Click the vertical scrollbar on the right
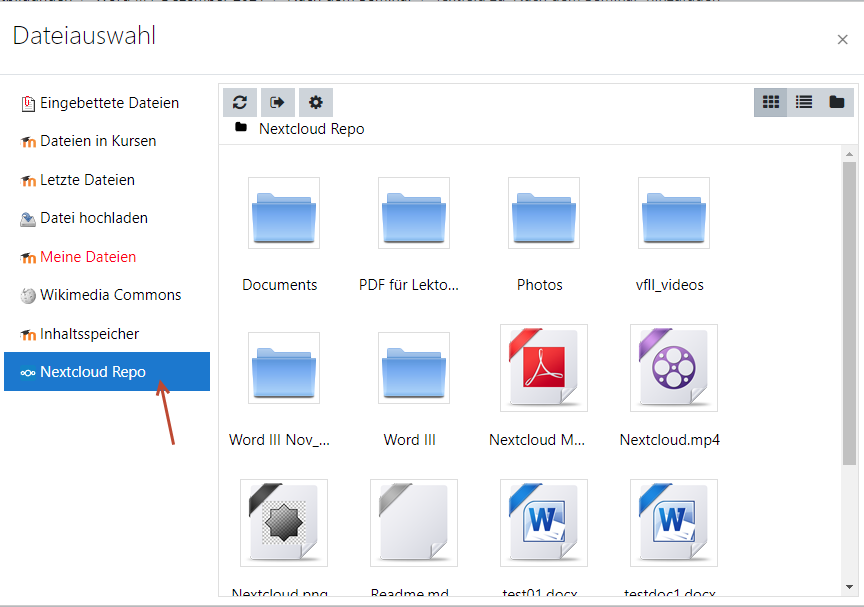This screenshot has width=864, height=607. (x=852, y=300)
